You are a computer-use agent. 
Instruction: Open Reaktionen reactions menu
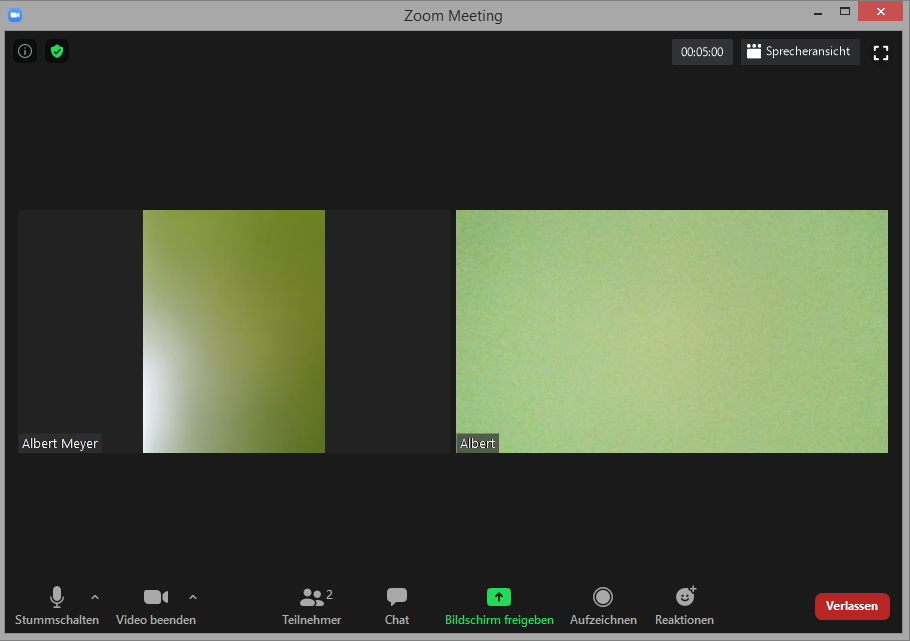(684, 606)
